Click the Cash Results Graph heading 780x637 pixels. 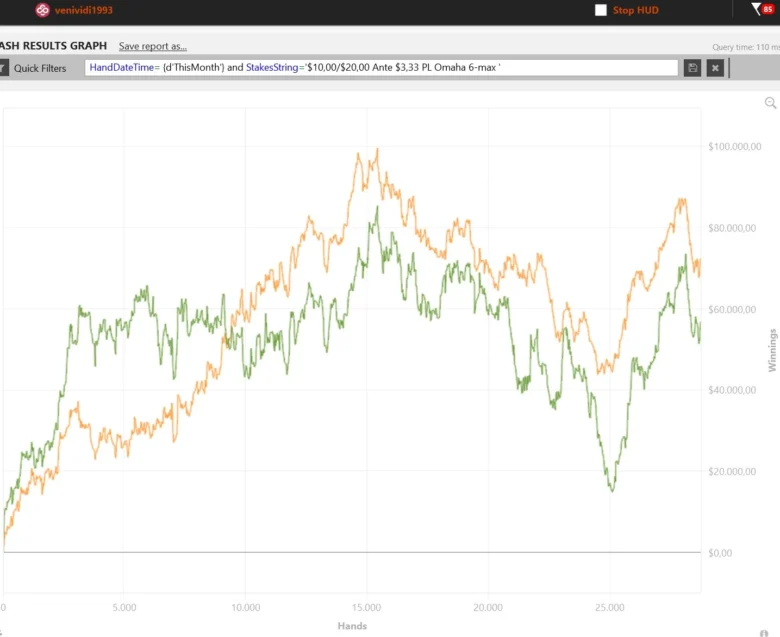[x=52, y=46]
